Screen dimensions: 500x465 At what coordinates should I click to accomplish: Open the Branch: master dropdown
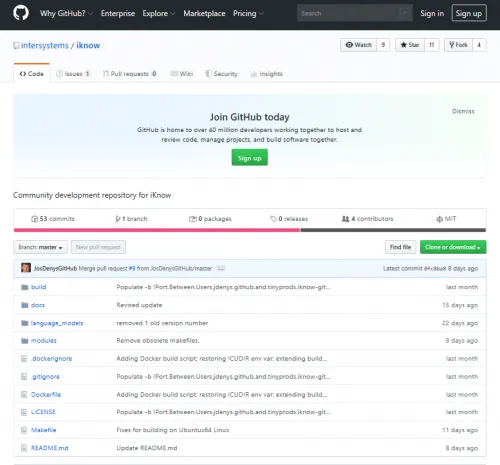(x=40, y=247)
